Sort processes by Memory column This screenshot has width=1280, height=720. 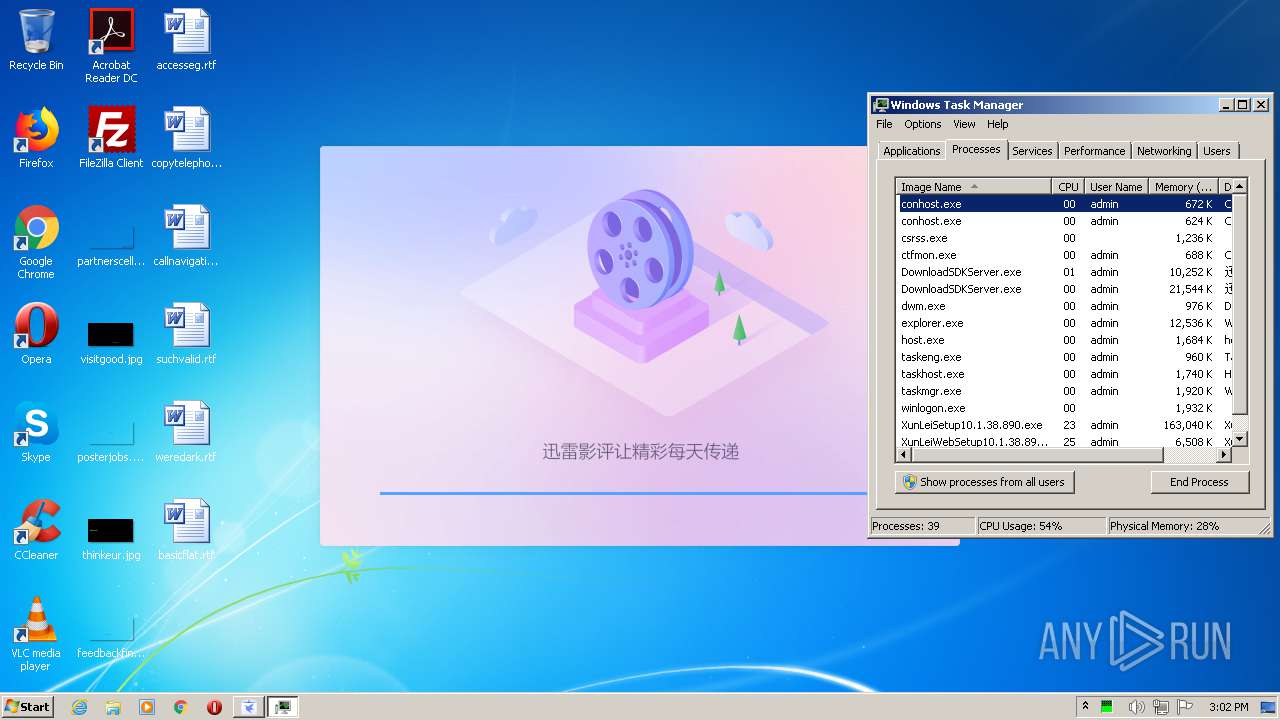click(x=1183, y=187)
